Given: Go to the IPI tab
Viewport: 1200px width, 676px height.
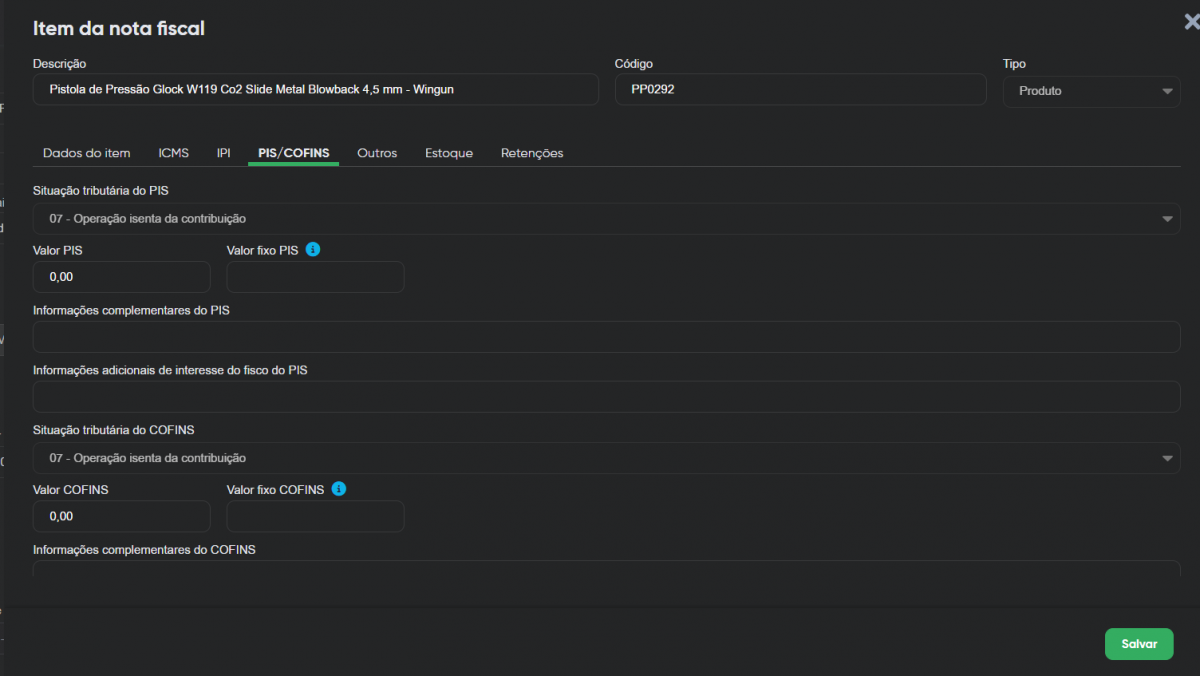Looking at the screenshot, I should coord(224,153).
